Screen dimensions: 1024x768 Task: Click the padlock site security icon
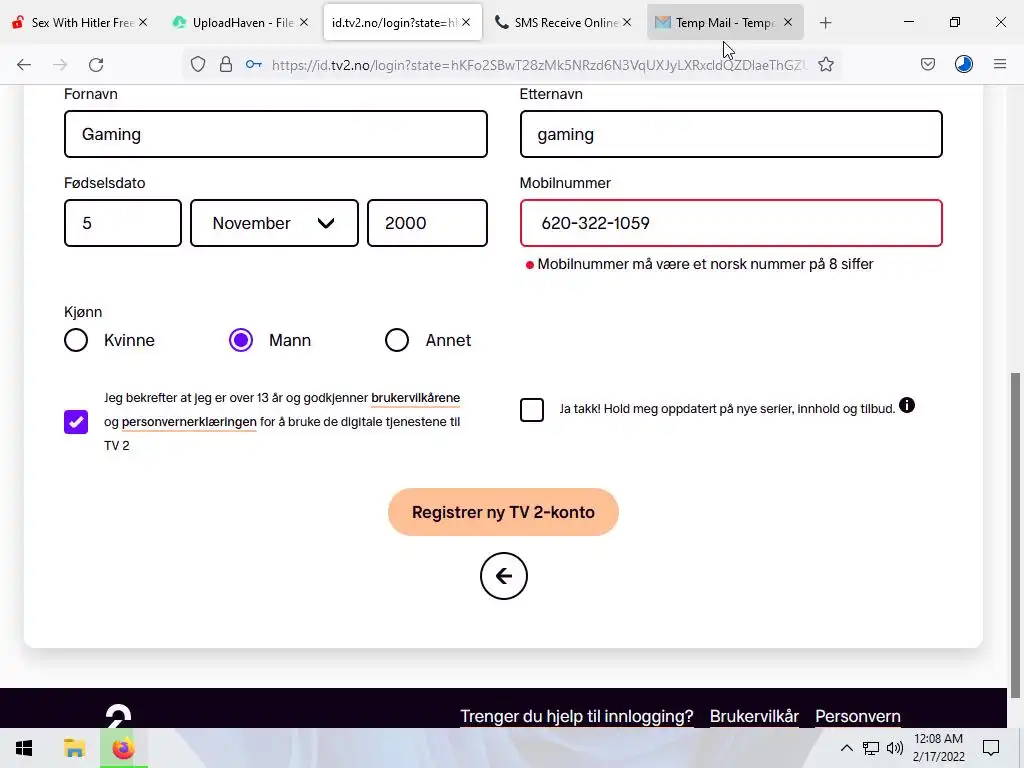click(225, 64)
